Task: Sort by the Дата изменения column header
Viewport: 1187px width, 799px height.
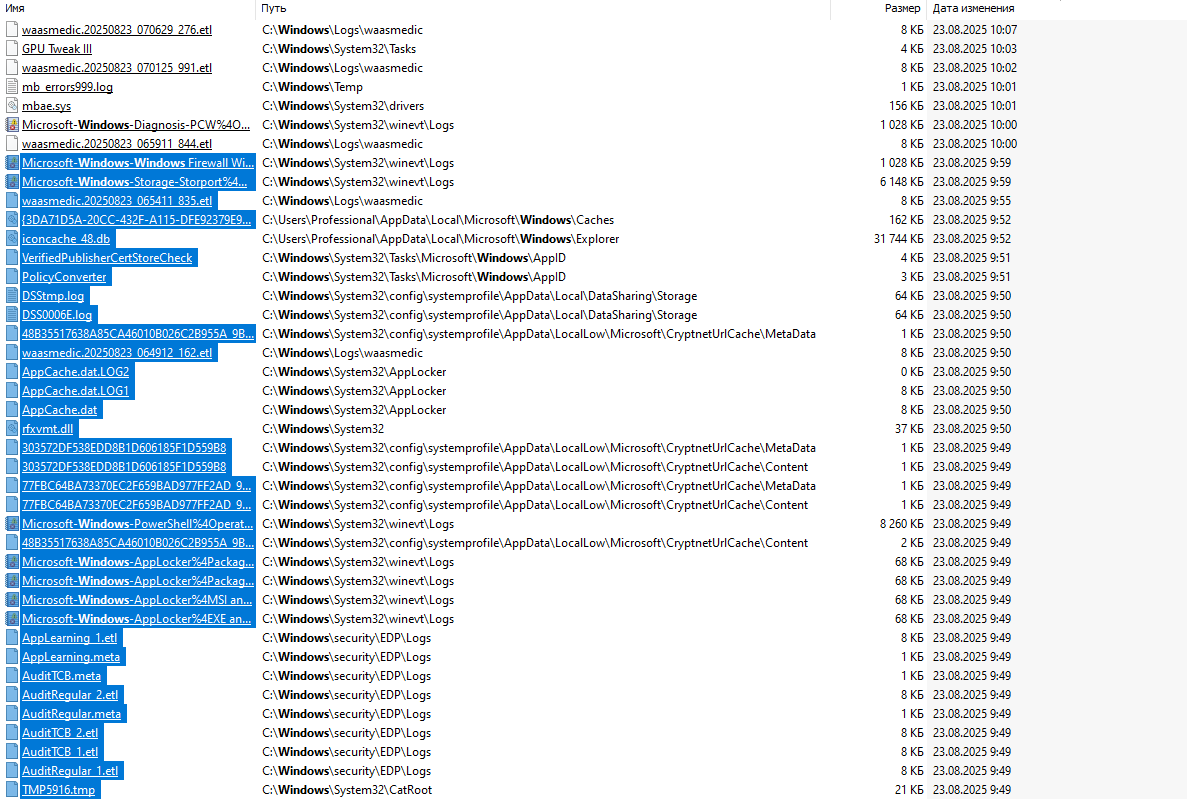Action: click(974, 8)
